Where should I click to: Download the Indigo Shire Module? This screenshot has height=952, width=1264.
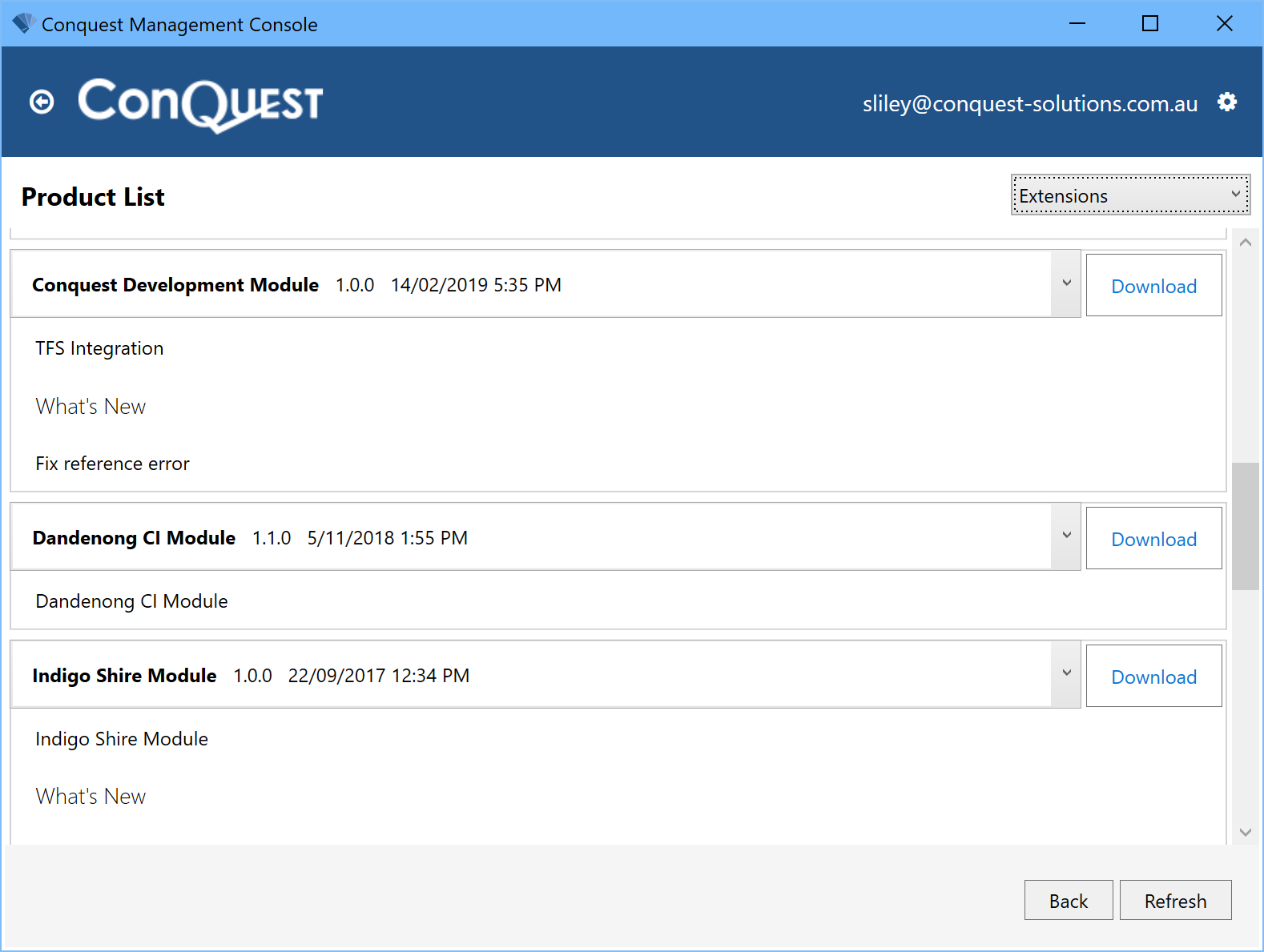pos(1153,676)
